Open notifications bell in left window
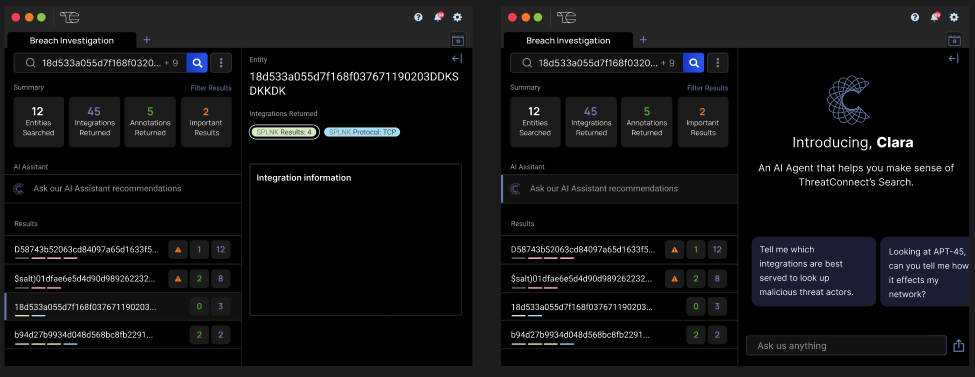The width and height of the screenshot is (975, 377). [x=438, y=17]
